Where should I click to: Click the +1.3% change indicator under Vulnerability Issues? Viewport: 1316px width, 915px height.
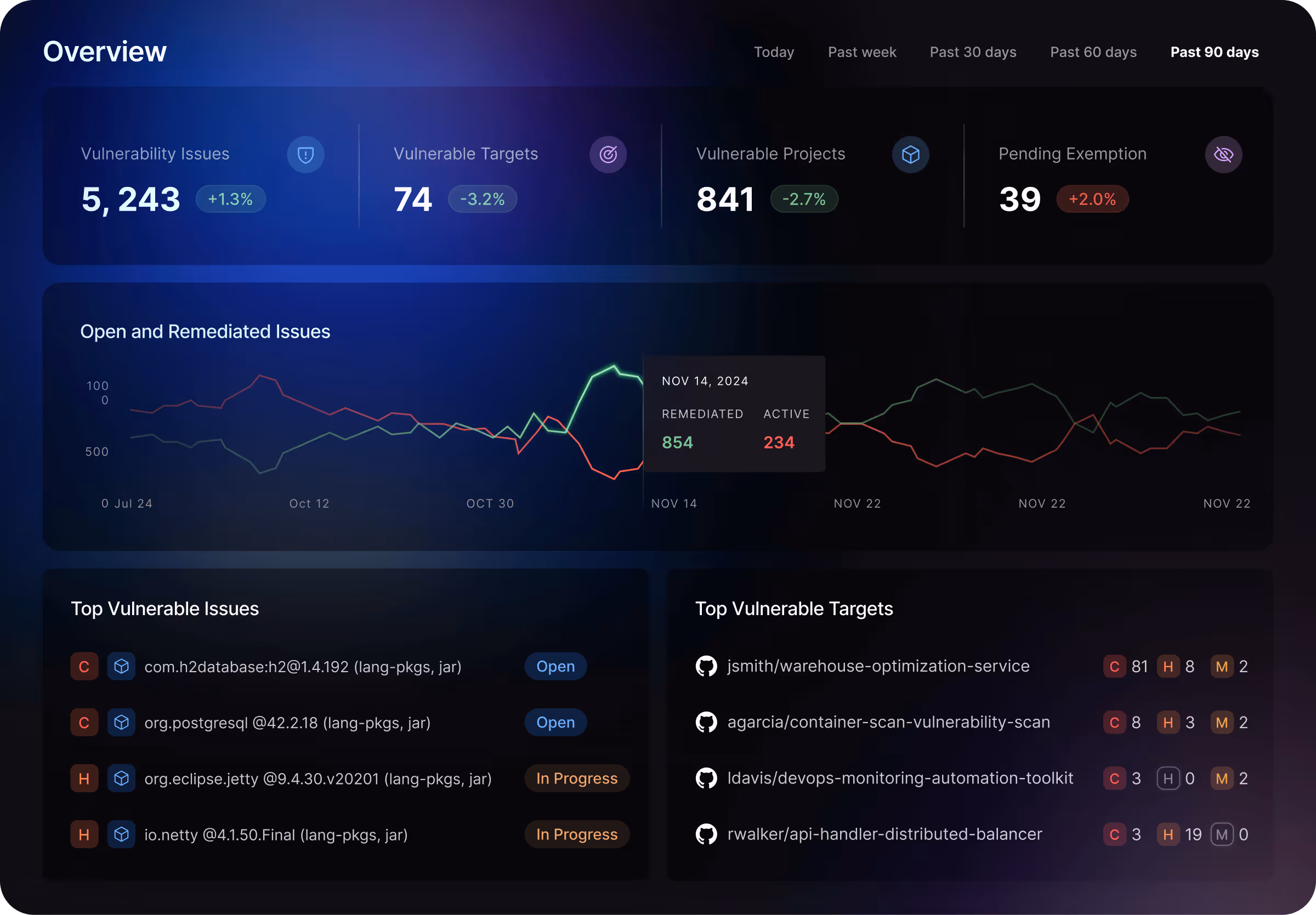click(230, 199)
